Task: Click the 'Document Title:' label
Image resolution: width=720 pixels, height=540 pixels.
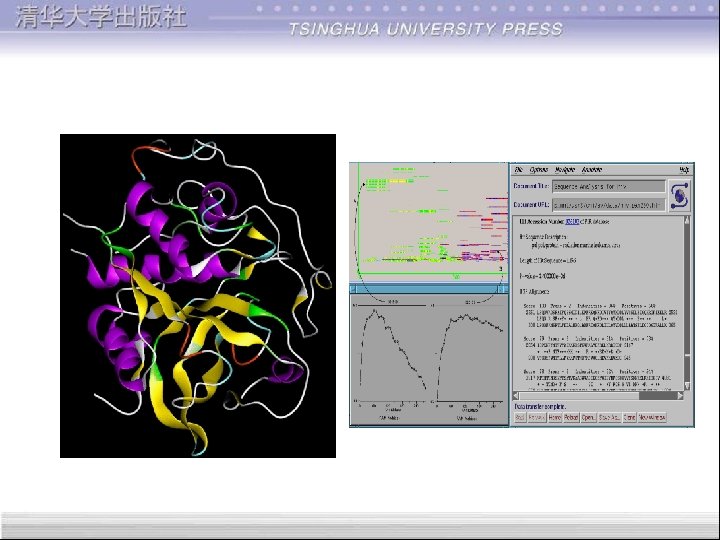Action: click(531, 186)
